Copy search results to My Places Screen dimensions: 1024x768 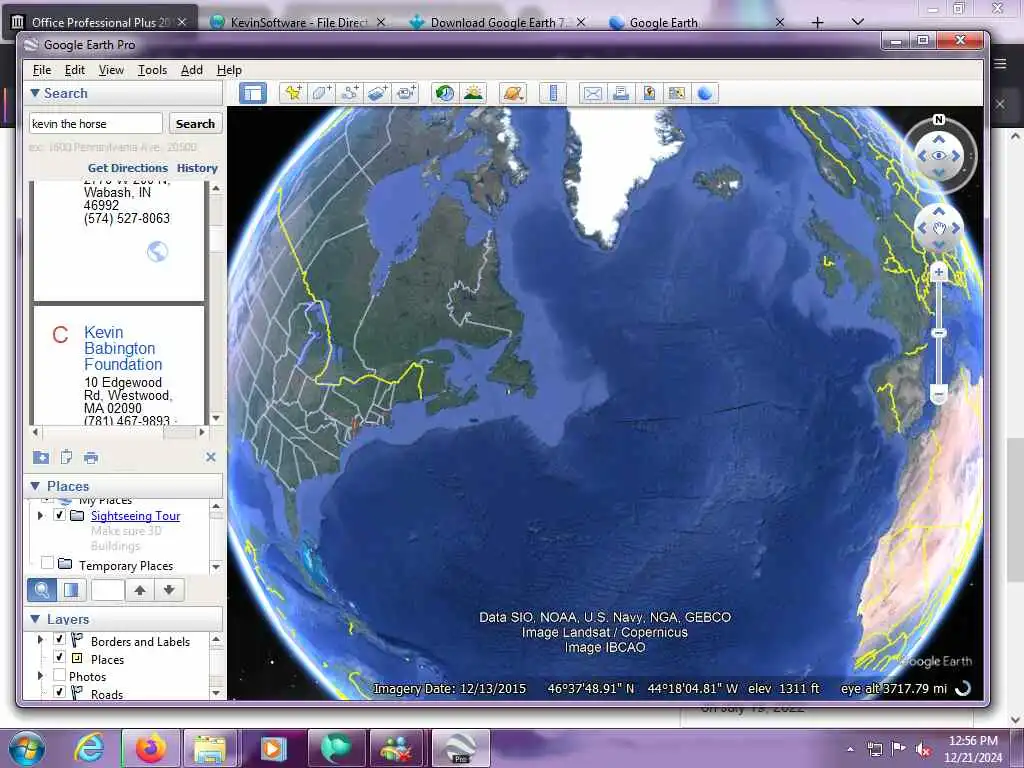tap(41, 457)
